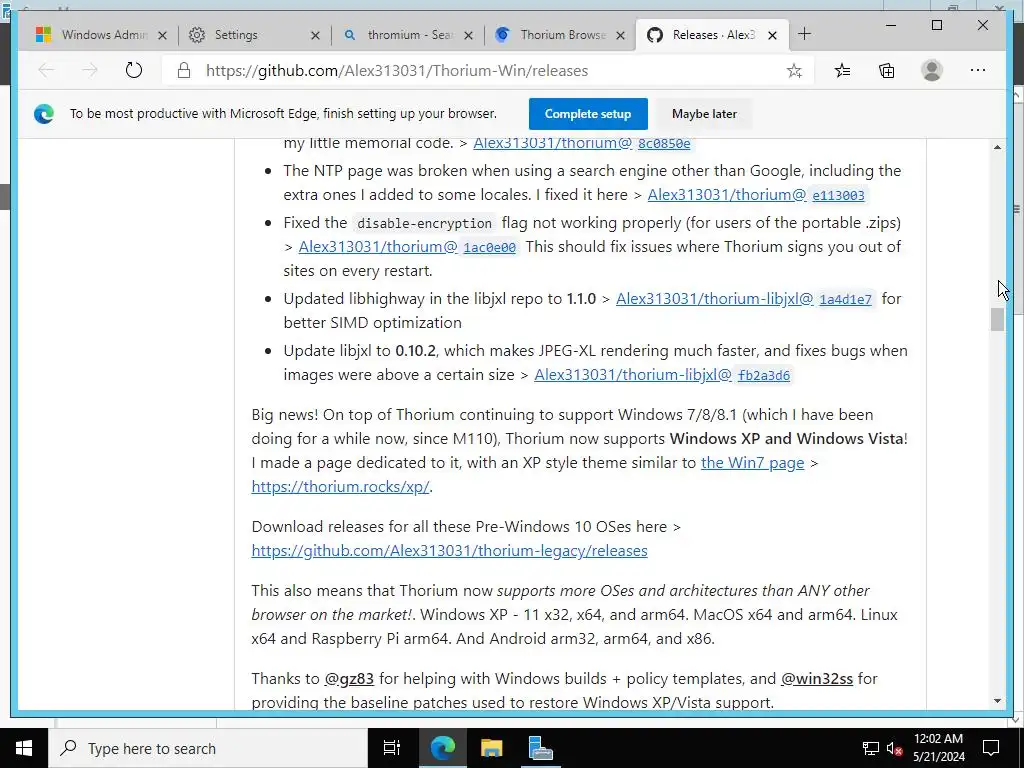Click Edge icon on taskbar

tap(442, 748)
